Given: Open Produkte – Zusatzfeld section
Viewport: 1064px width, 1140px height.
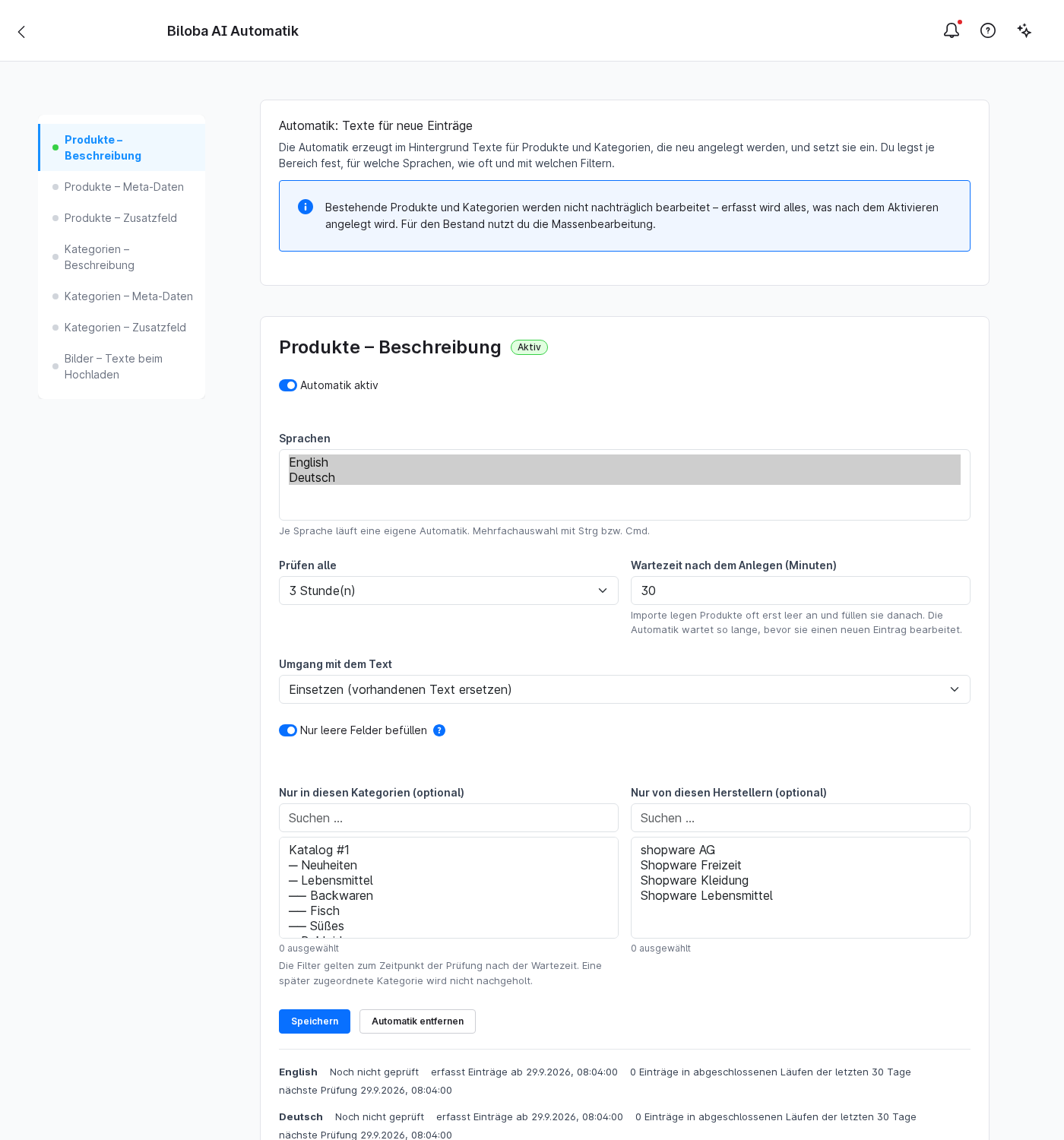Looking at the screenshot, I should (122, 218).
